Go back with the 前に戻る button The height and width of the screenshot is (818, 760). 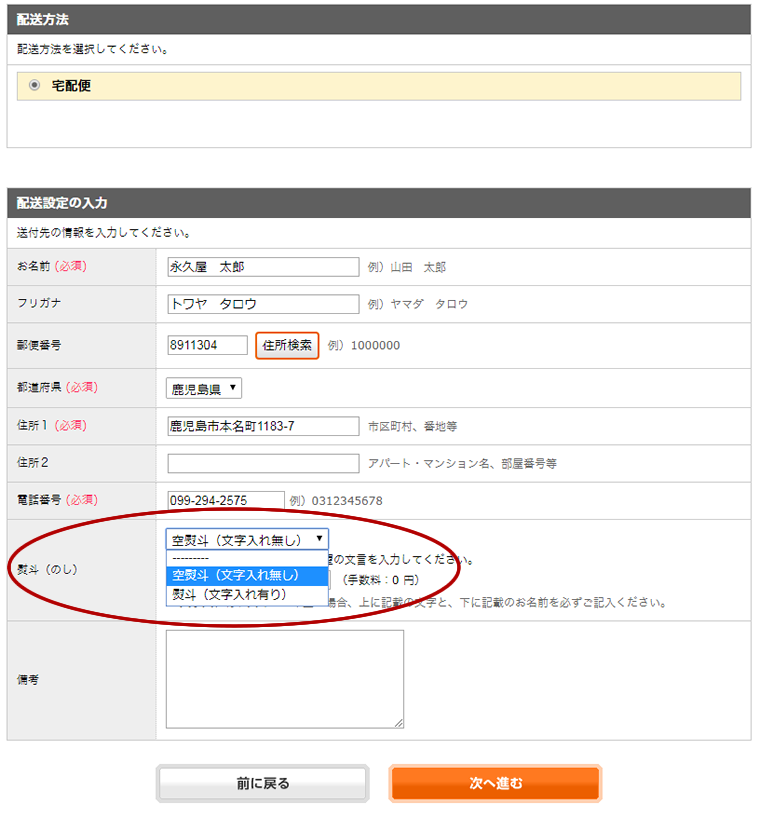263,784
